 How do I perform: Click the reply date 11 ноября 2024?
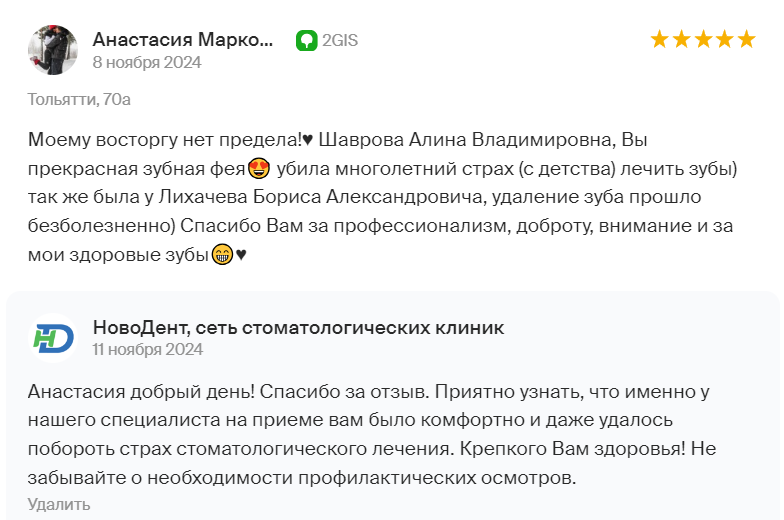tap(148, 350)
